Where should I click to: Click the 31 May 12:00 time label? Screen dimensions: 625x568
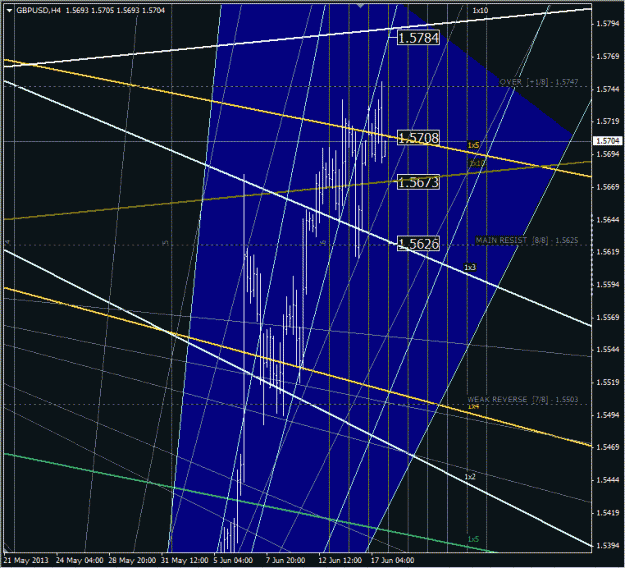185,560
